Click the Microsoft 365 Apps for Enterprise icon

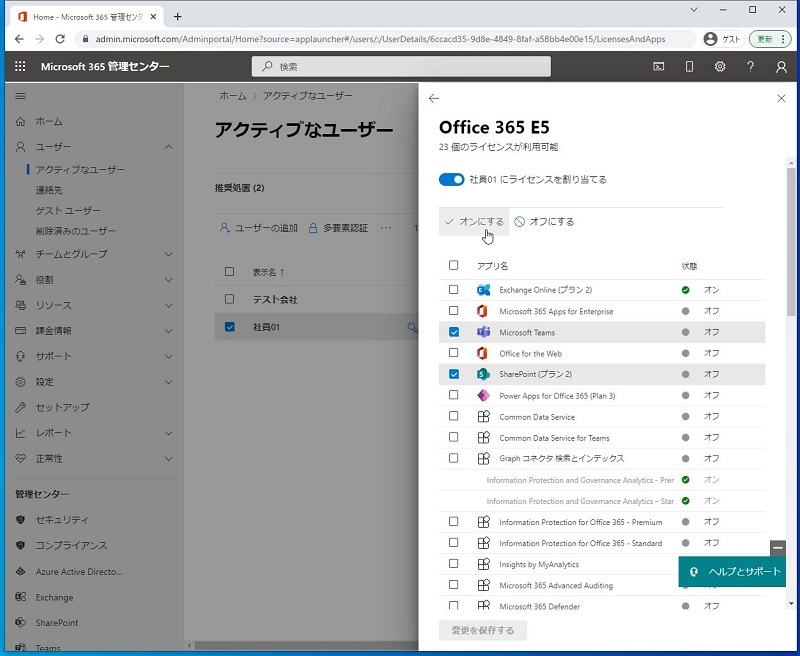[x=483, y=311]
